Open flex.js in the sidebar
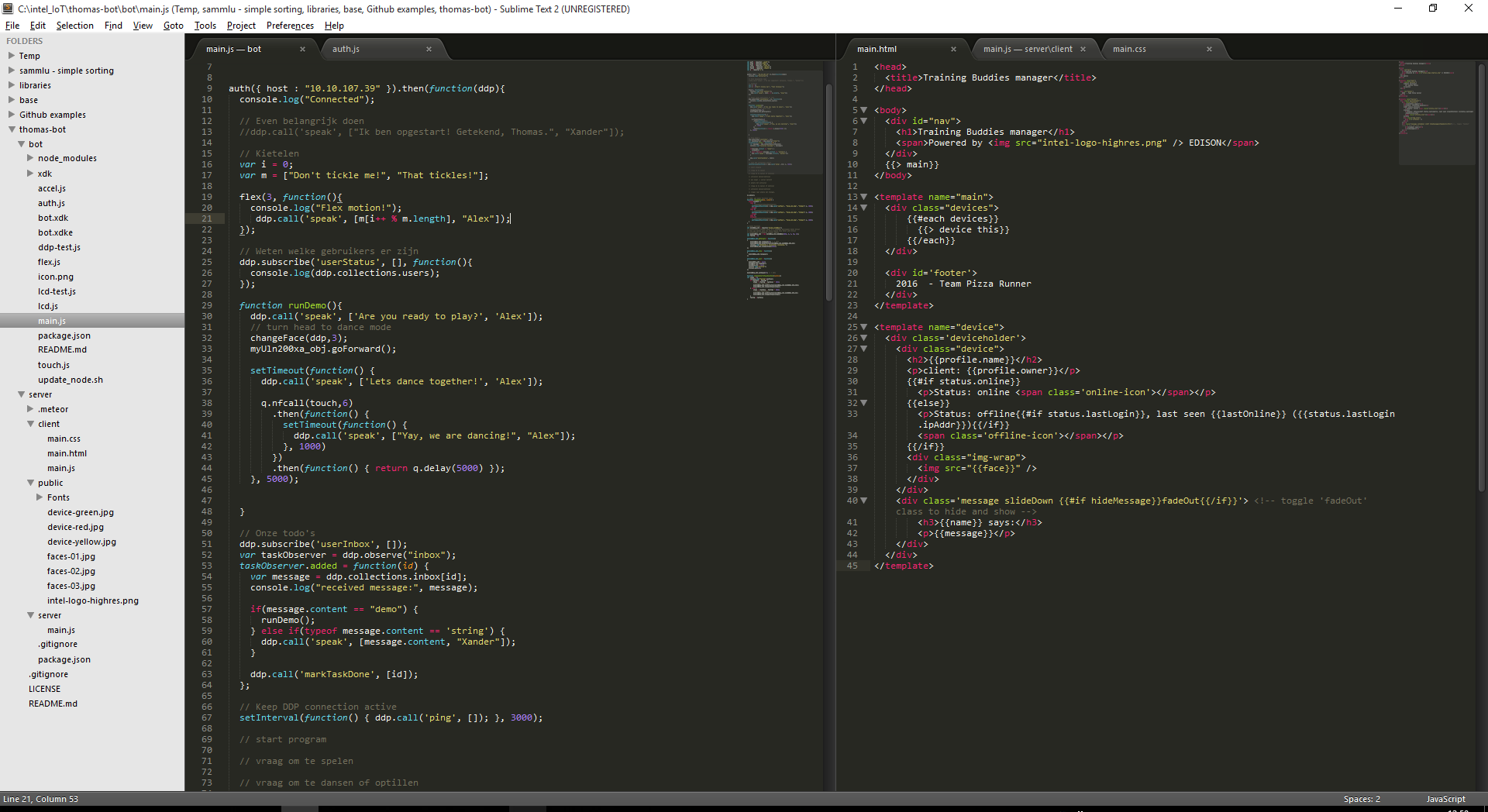This screenshot has height=812, width=1488. click(49, 262)
